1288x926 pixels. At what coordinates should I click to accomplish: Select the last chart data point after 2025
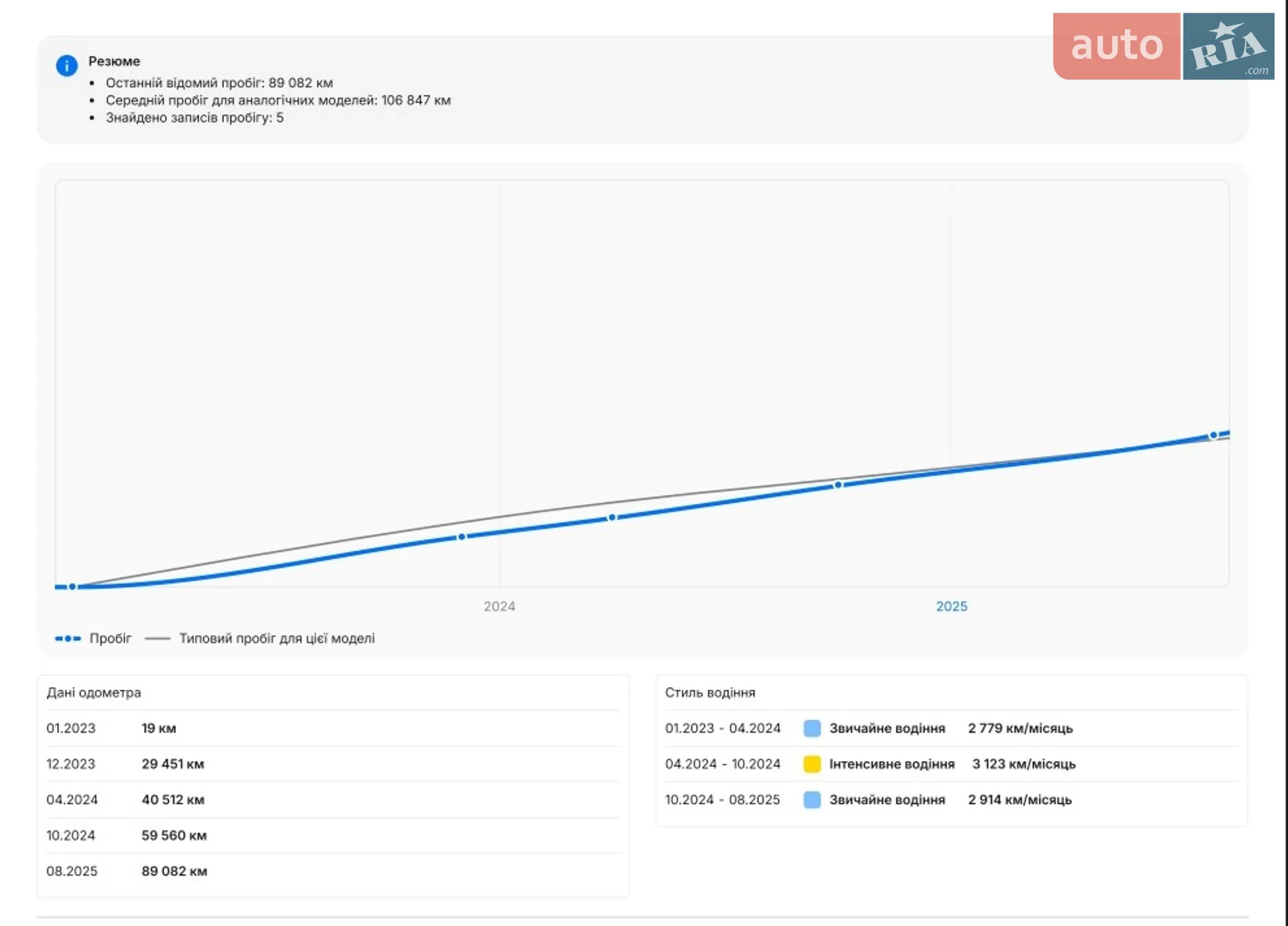[x=1213, y=435]
